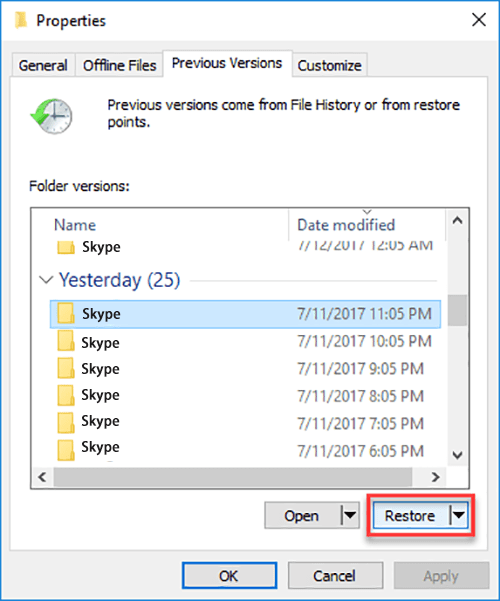
Task: Click the horizontal scrollbar right arrow
Action: point(435,477)
